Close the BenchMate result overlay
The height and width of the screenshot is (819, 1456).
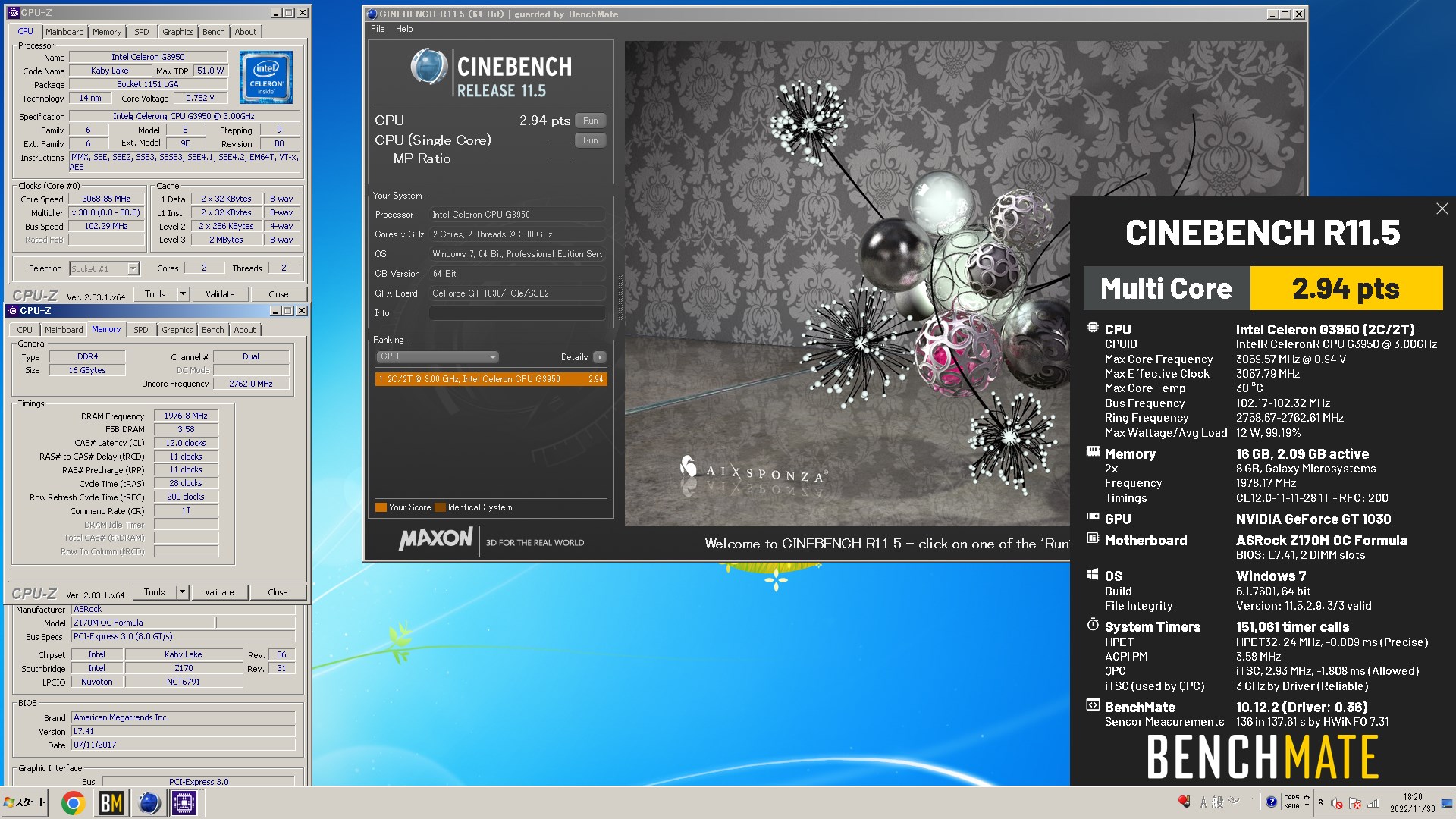pos(1442,209)
